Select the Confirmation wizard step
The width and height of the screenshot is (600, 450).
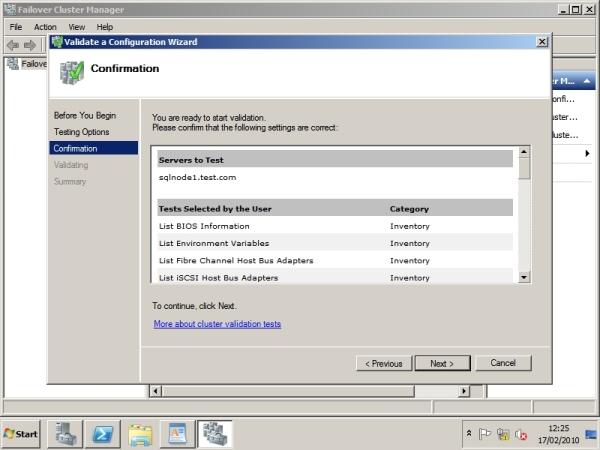pyautogui.click(x=94, y=148)
